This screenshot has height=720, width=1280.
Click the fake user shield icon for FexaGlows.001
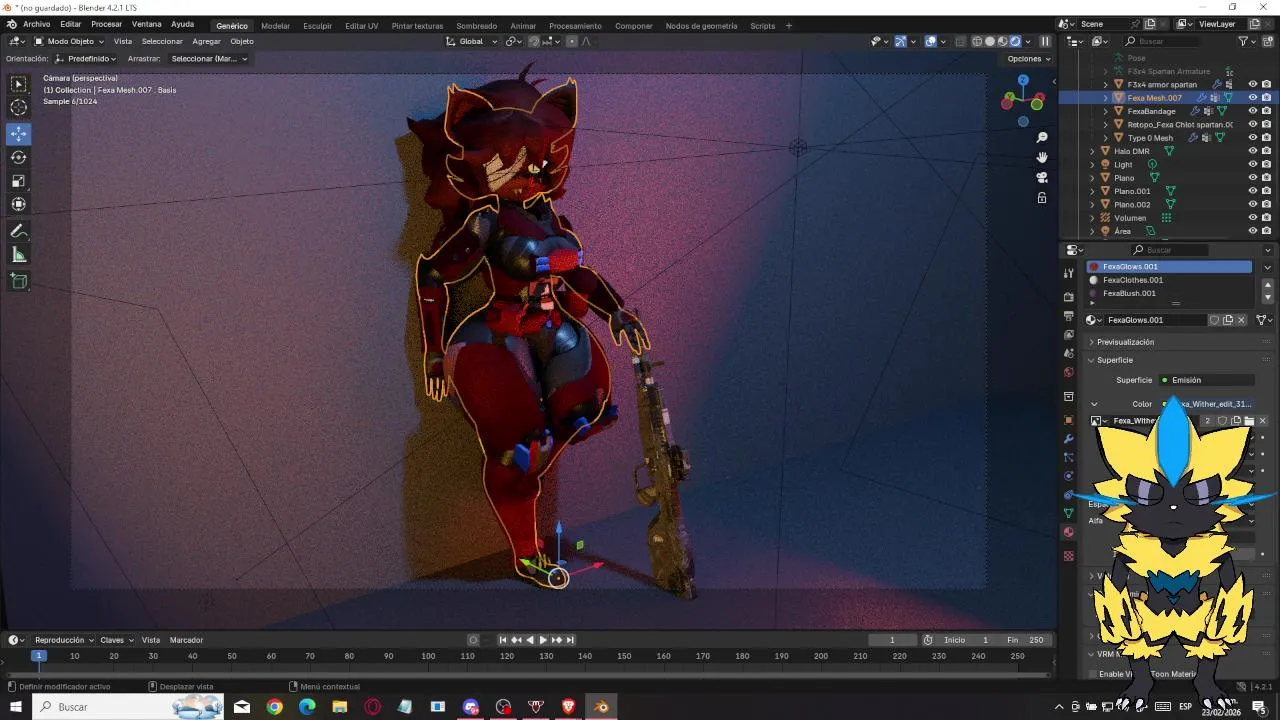pos(1214,320)
